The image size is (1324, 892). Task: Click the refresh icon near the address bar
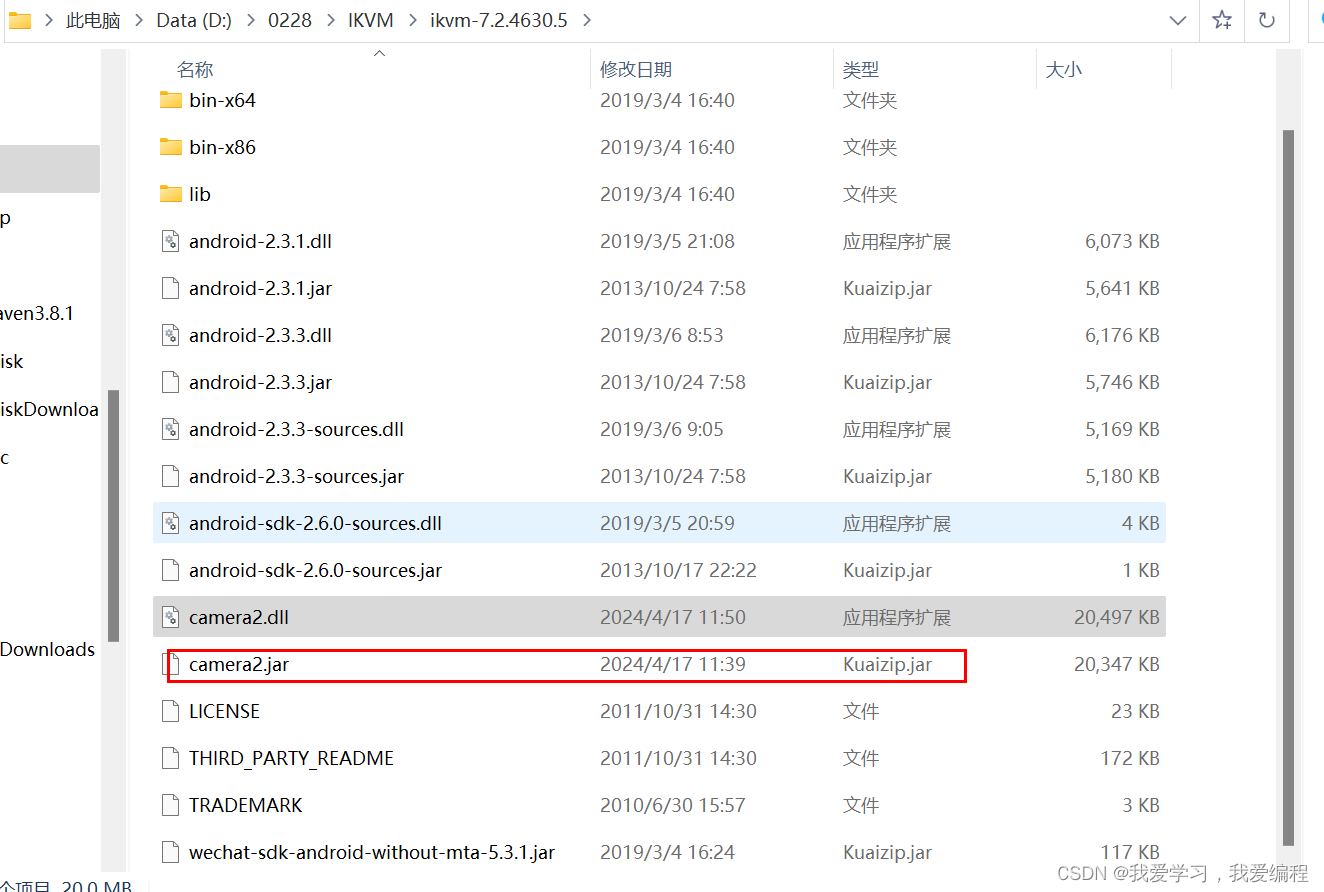(x=1266, y=20)
